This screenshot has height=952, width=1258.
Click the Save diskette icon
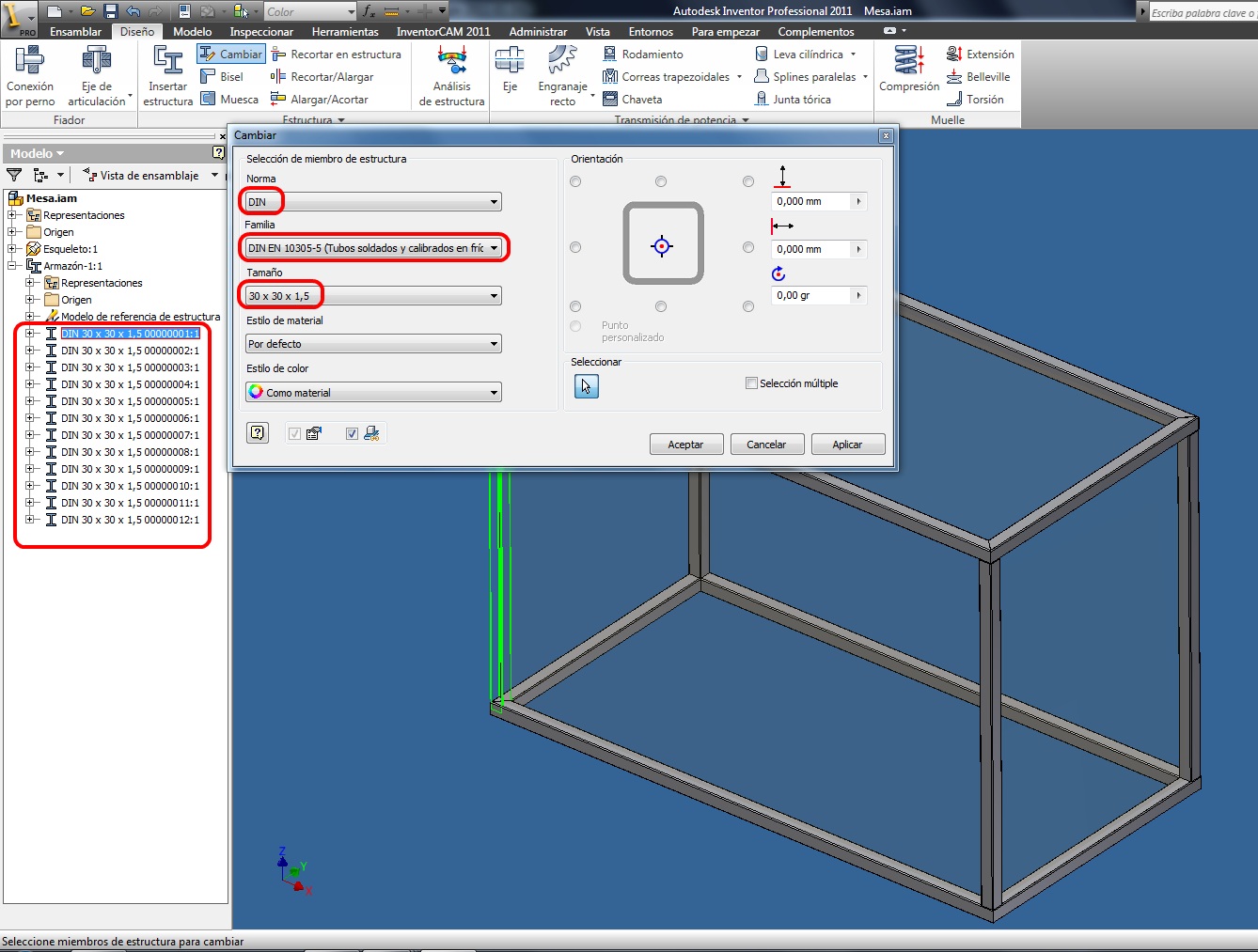pos(110,11)
